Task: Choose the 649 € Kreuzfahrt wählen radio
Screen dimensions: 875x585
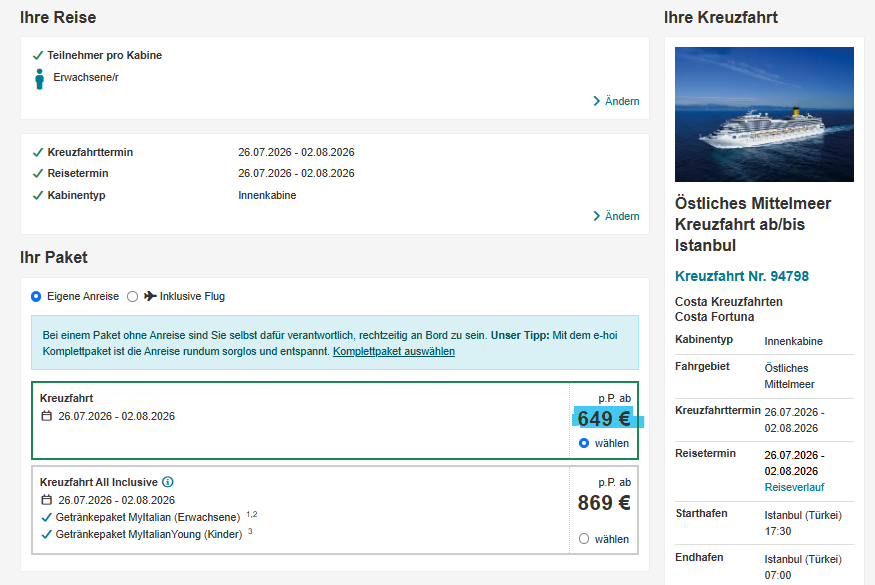Action: click(584, 443)
